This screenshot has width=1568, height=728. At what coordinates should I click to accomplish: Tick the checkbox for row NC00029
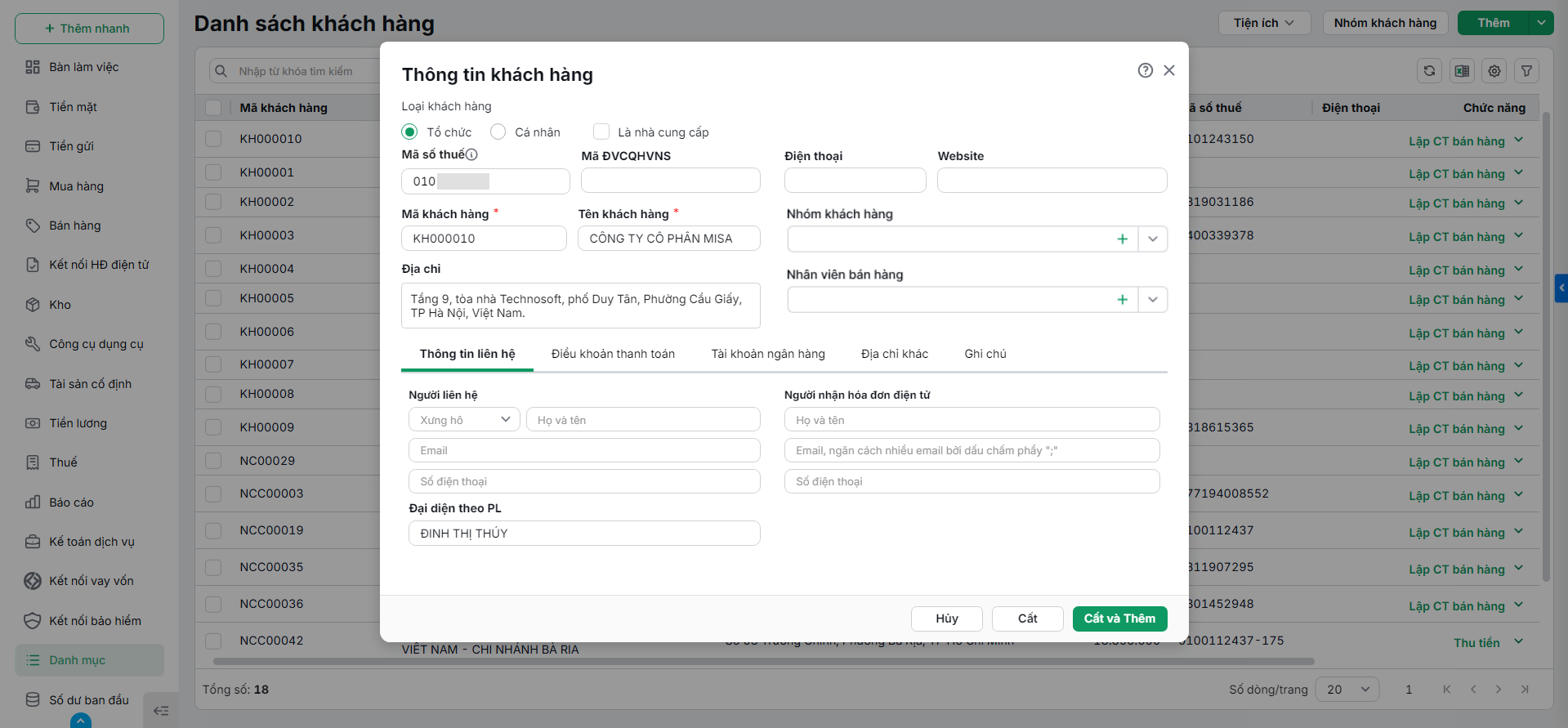pyautogui.click(x=213, y=461)
